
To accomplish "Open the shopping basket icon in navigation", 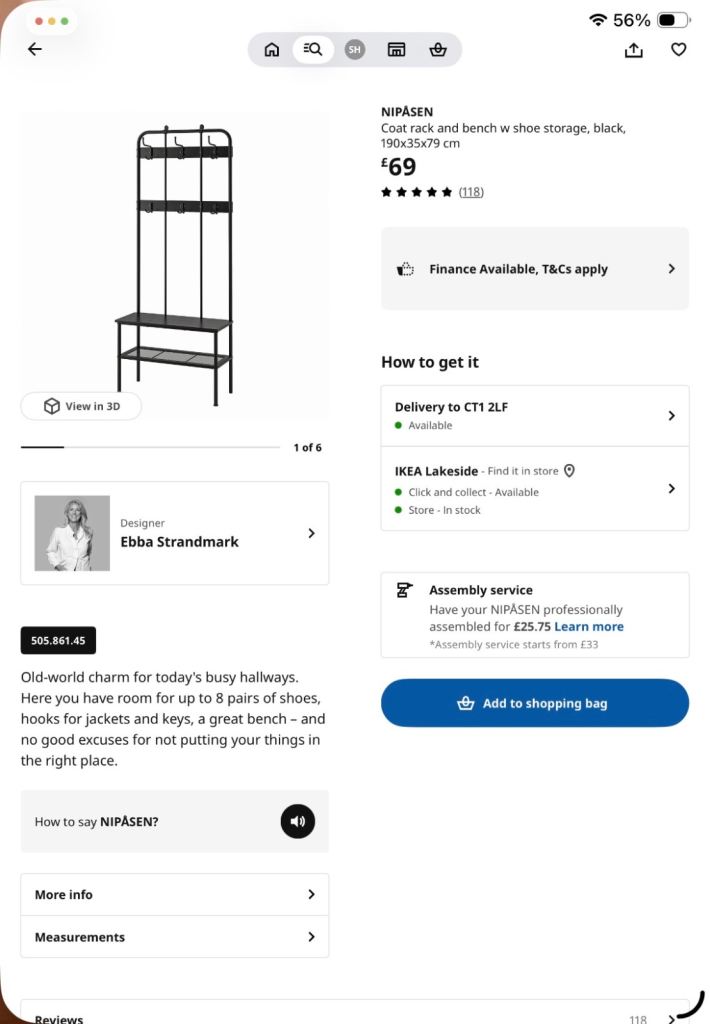I will [438, 50].
